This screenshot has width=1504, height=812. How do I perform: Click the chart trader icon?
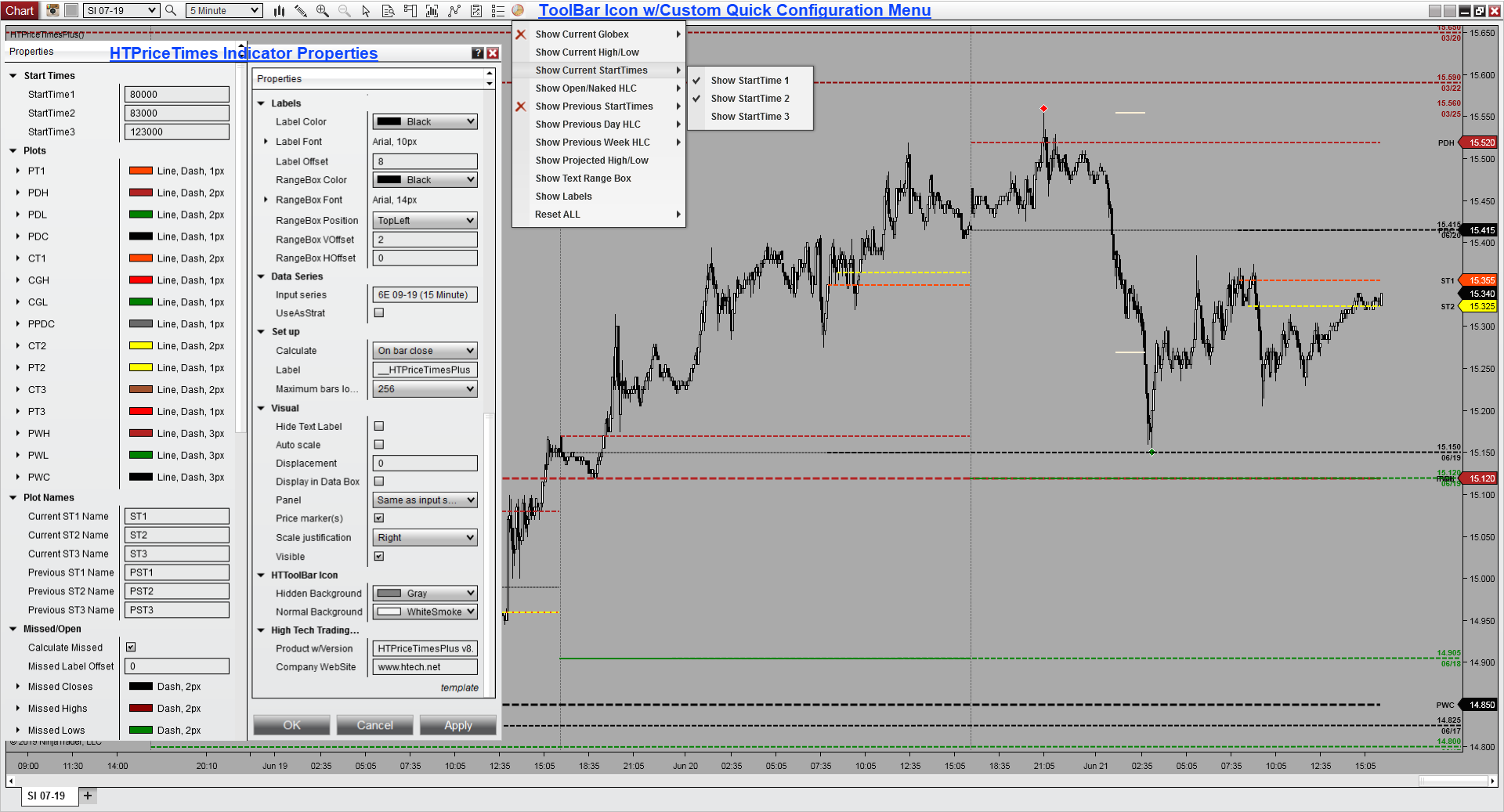point(410,10)
